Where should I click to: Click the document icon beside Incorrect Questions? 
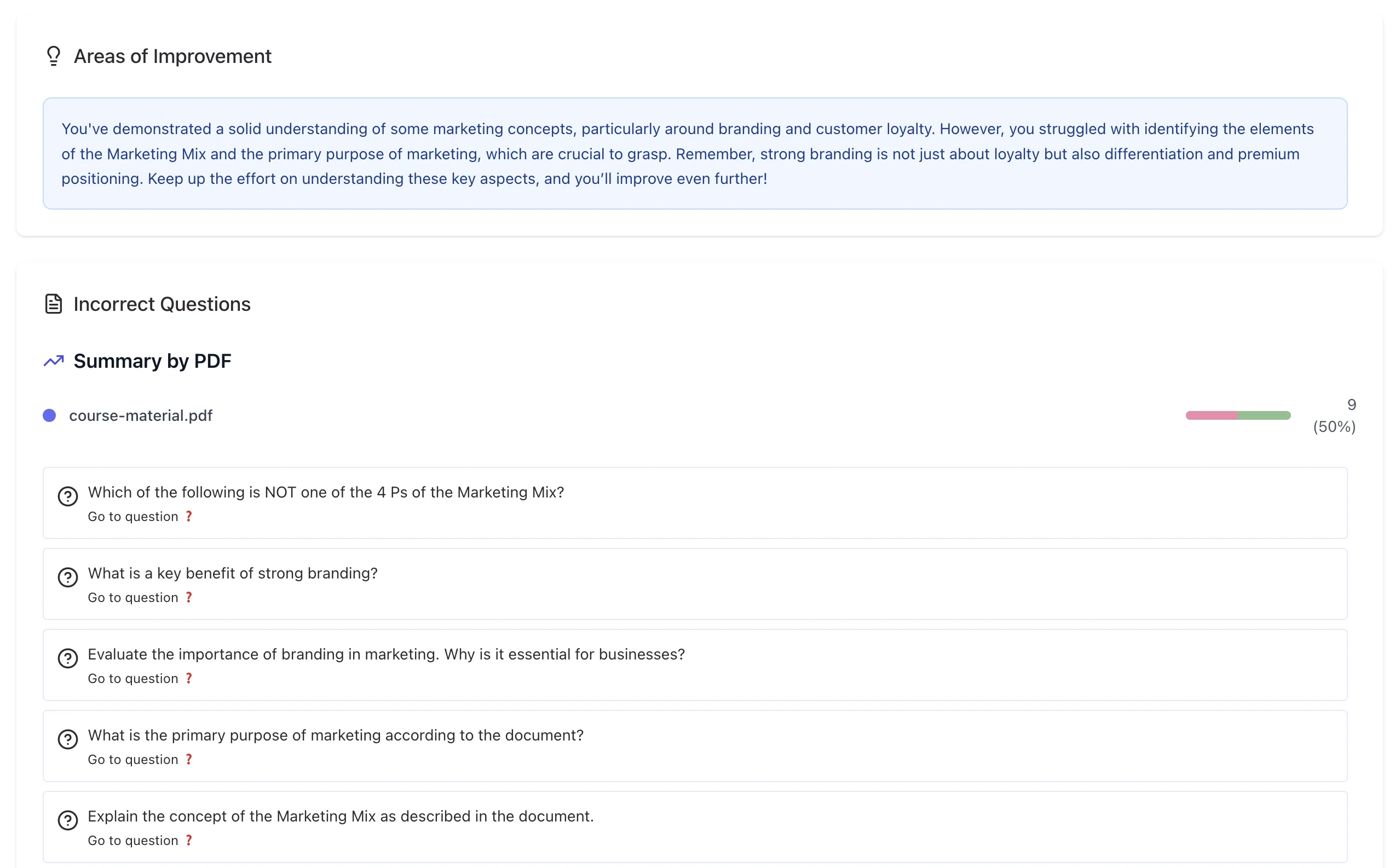point(54,303)
